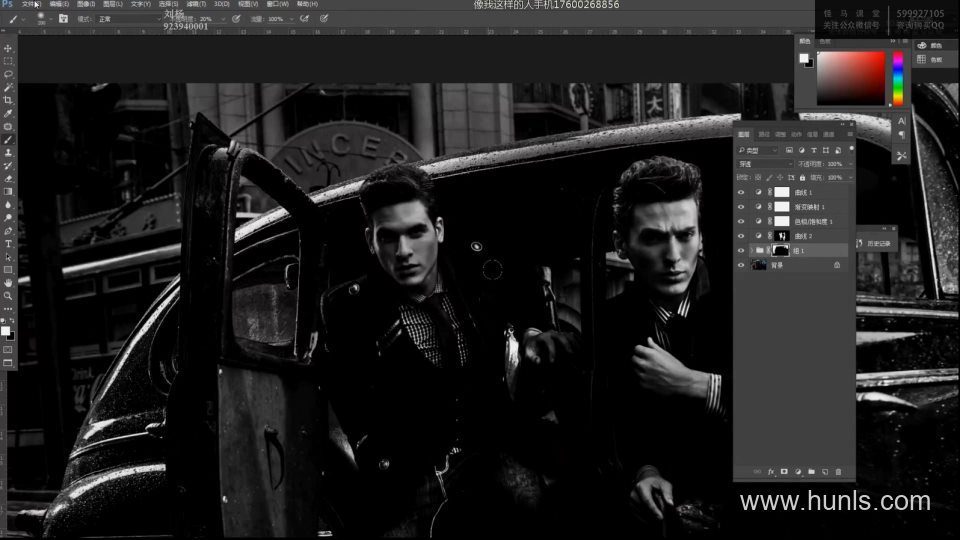Select the Move tool
The height and width of the screenshot is (540, 960).
coord(8,48)
